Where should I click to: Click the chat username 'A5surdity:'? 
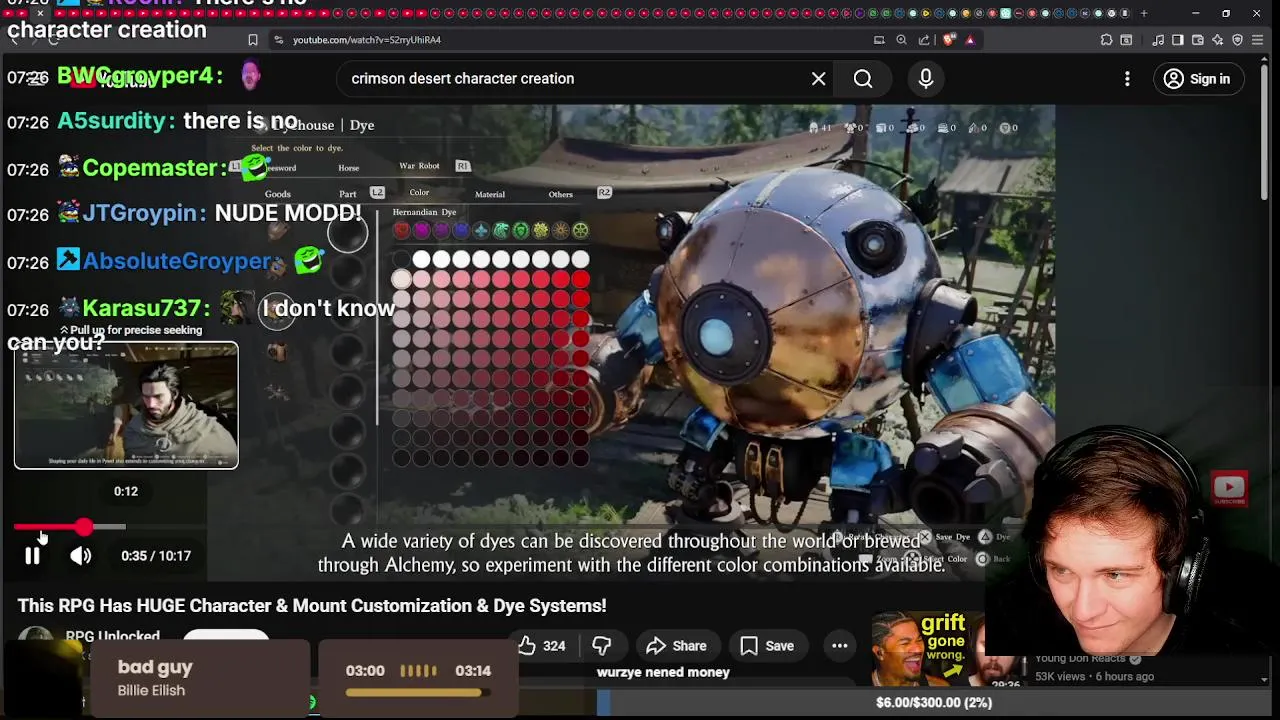pyautogui.click(x=117, y=121)
